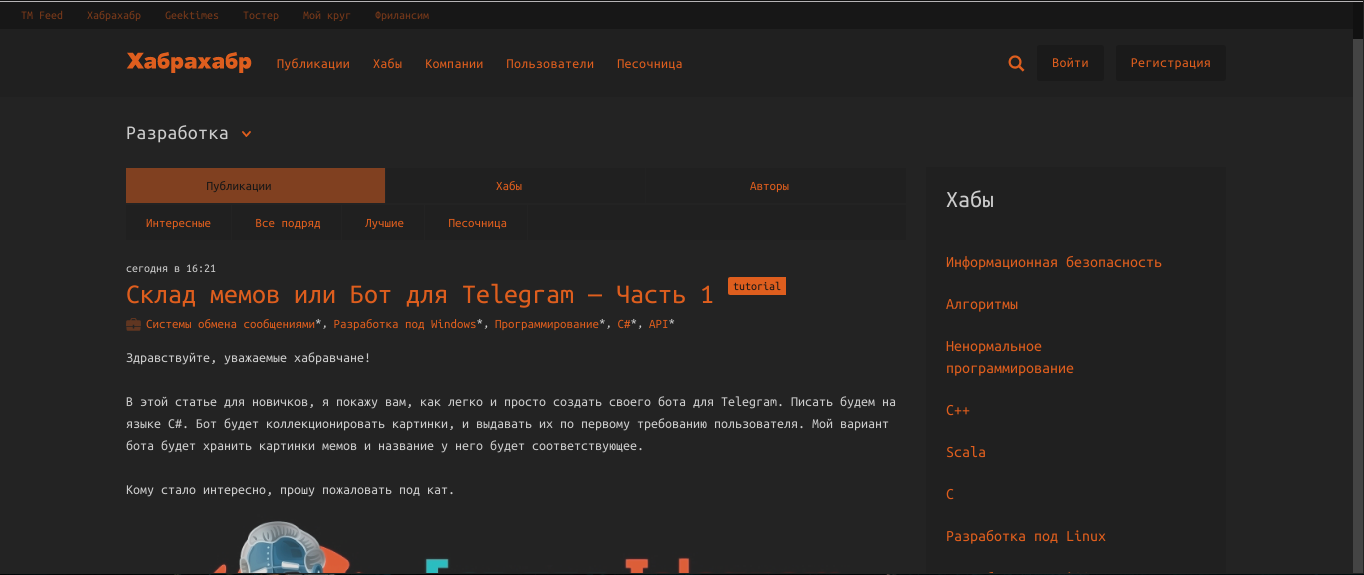Click the сегодня в 16:21 timestamp
This screenshot has height=575, width=1364.
coord(171,268)
